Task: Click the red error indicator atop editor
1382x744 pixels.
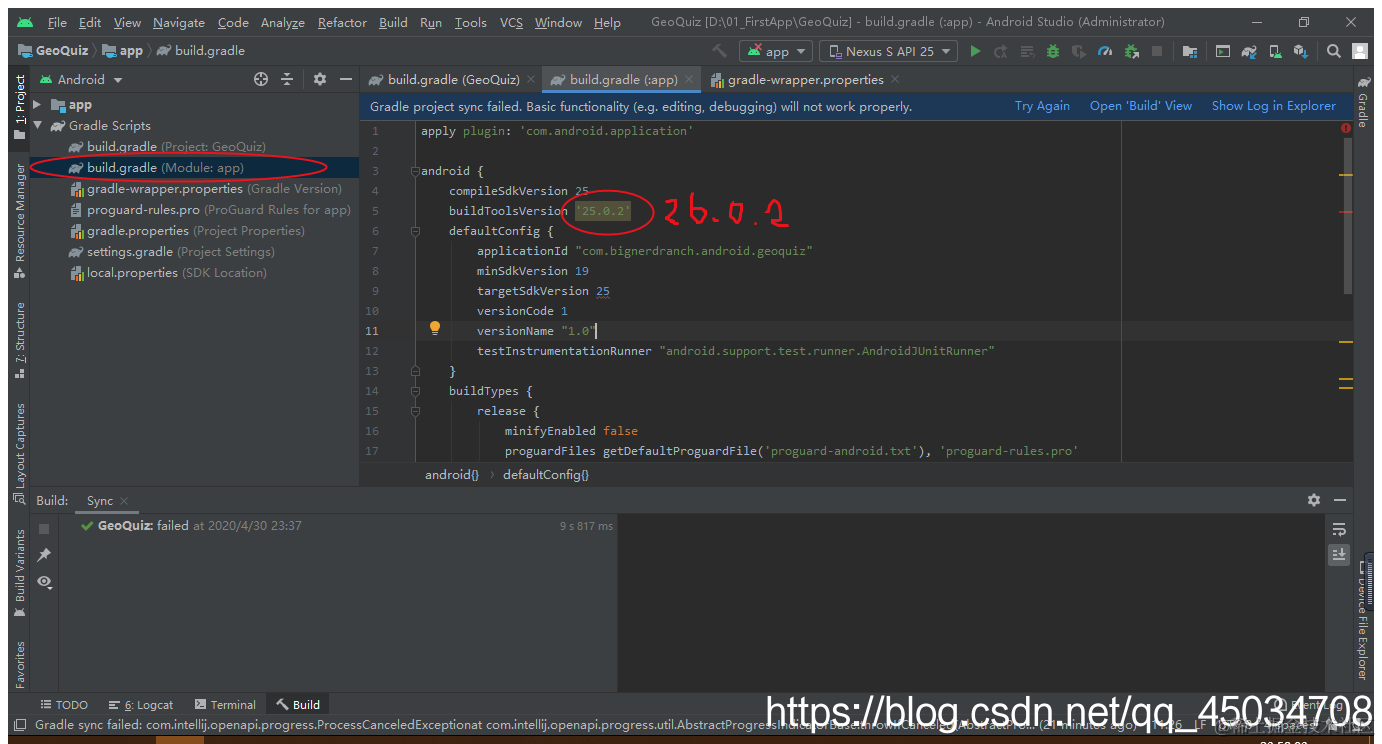Action: [1345, 129]
